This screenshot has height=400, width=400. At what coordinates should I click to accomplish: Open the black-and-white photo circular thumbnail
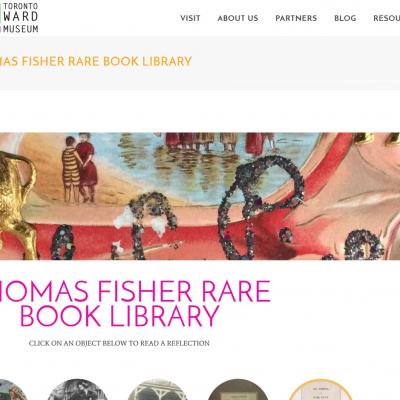point(77,389)
